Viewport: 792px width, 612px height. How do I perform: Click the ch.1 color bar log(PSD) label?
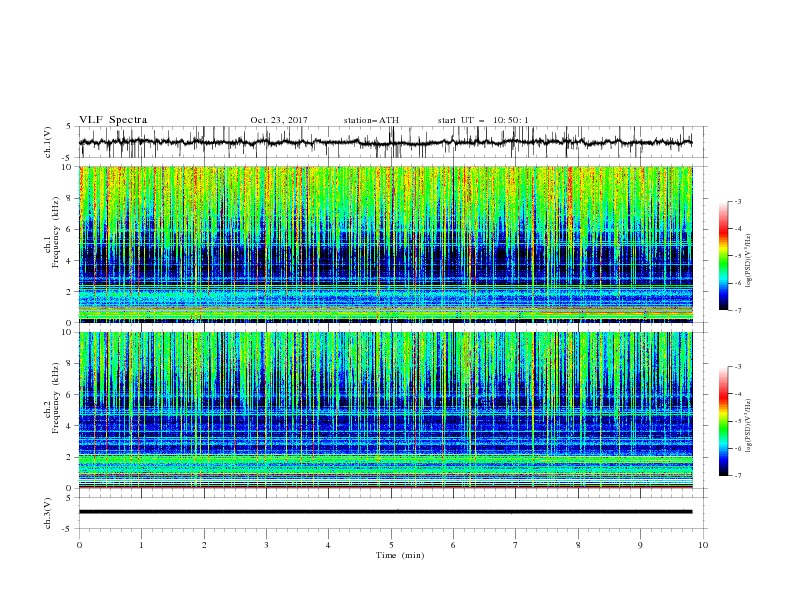[x=748, y=261]
